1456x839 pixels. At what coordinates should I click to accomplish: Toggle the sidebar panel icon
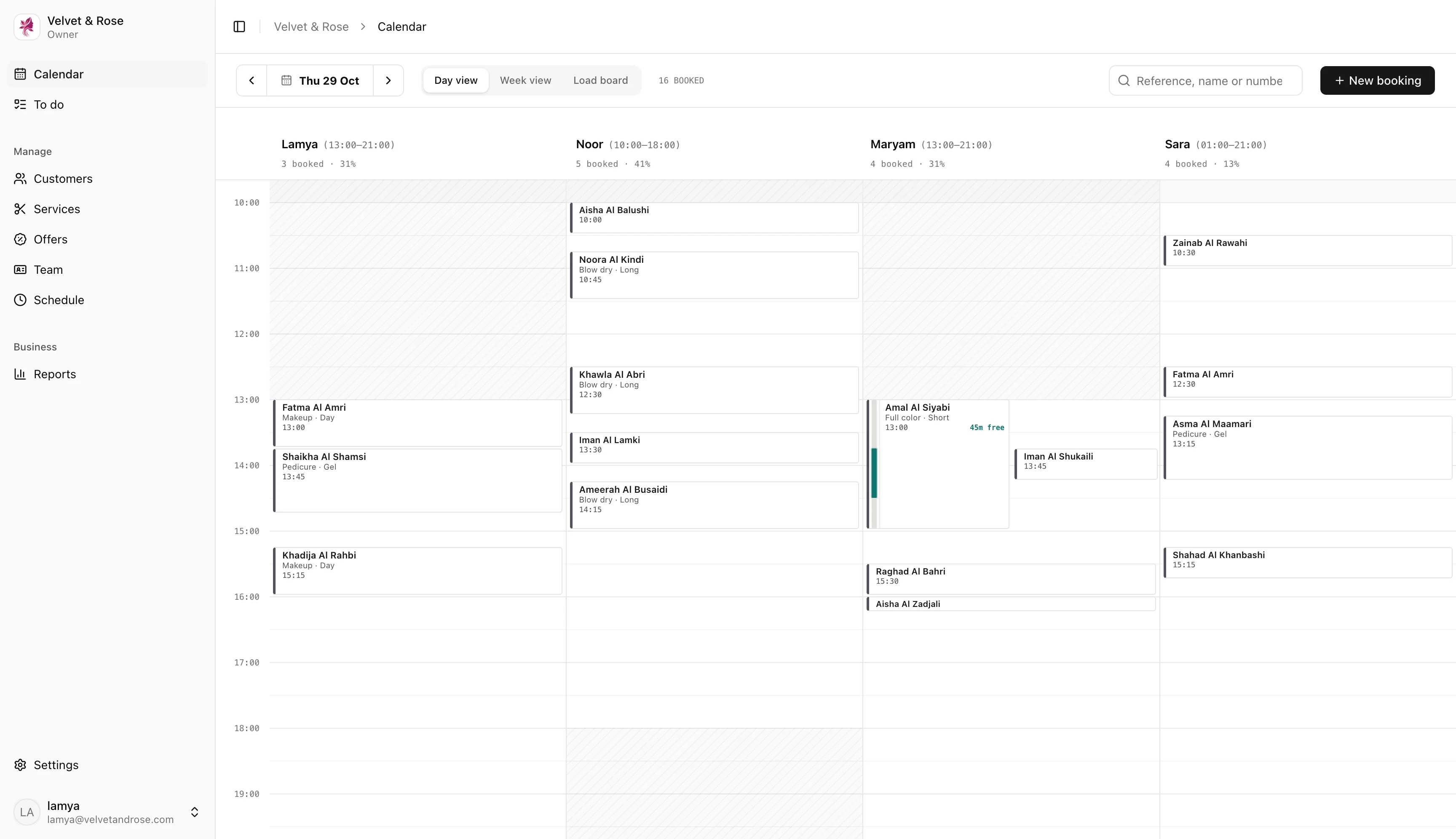point(239,27)
